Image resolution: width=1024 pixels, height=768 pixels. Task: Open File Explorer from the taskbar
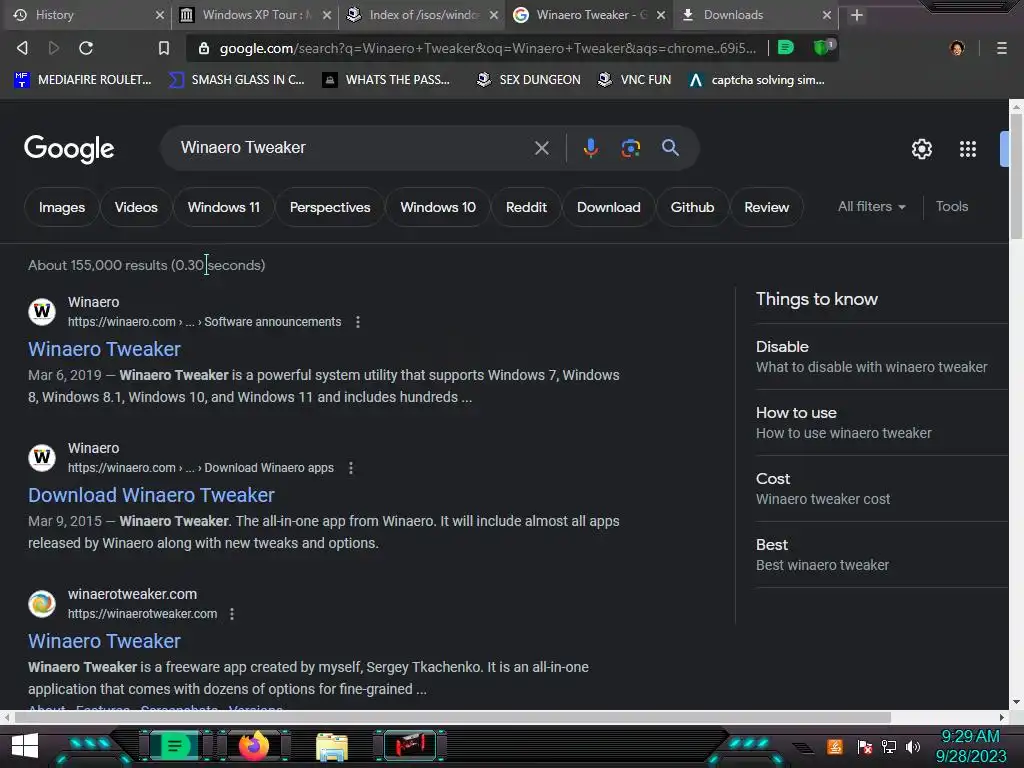(332, 746)
